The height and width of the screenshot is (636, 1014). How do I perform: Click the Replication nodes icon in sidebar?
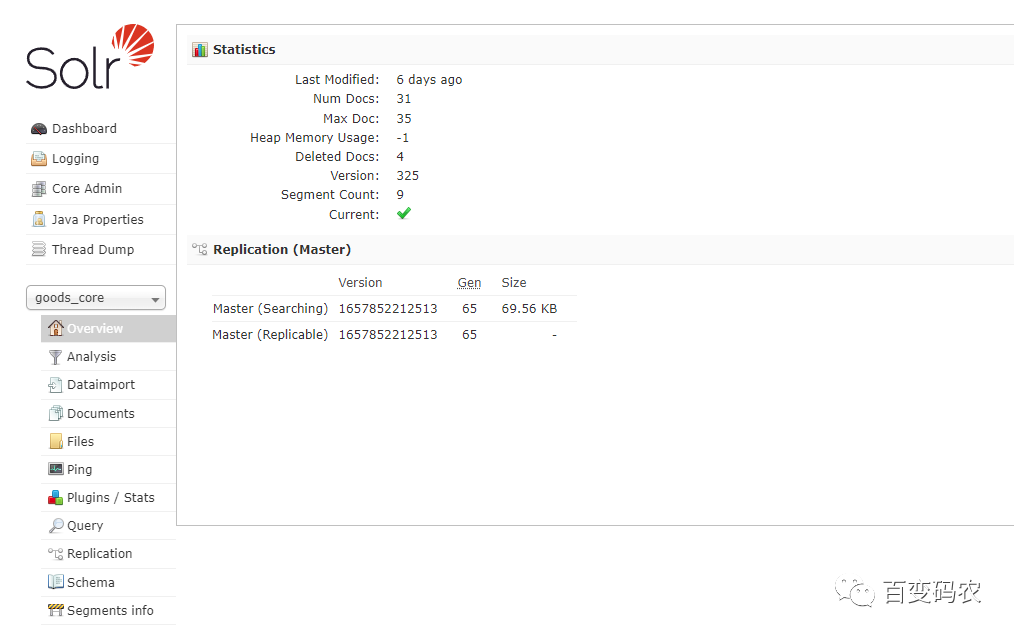(x=56, y=554)
